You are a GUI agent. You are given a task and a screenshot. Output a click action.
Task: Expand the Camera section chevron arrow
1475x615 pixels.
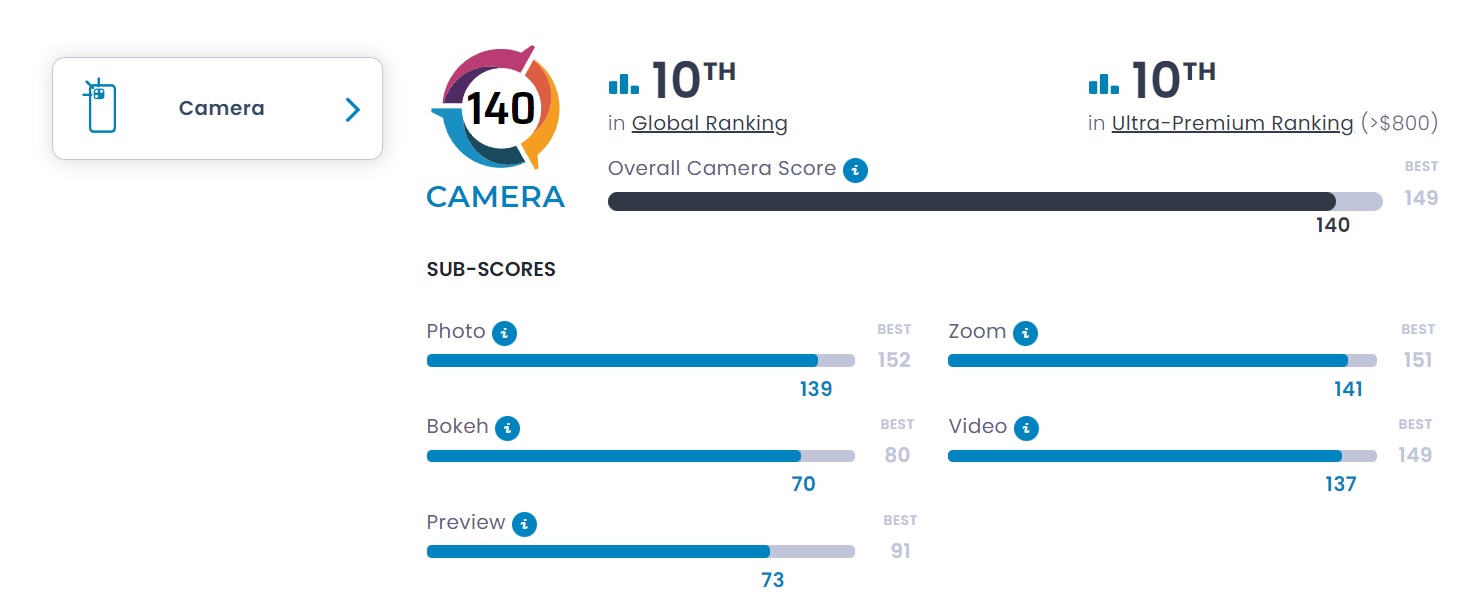tap(352, 109)
